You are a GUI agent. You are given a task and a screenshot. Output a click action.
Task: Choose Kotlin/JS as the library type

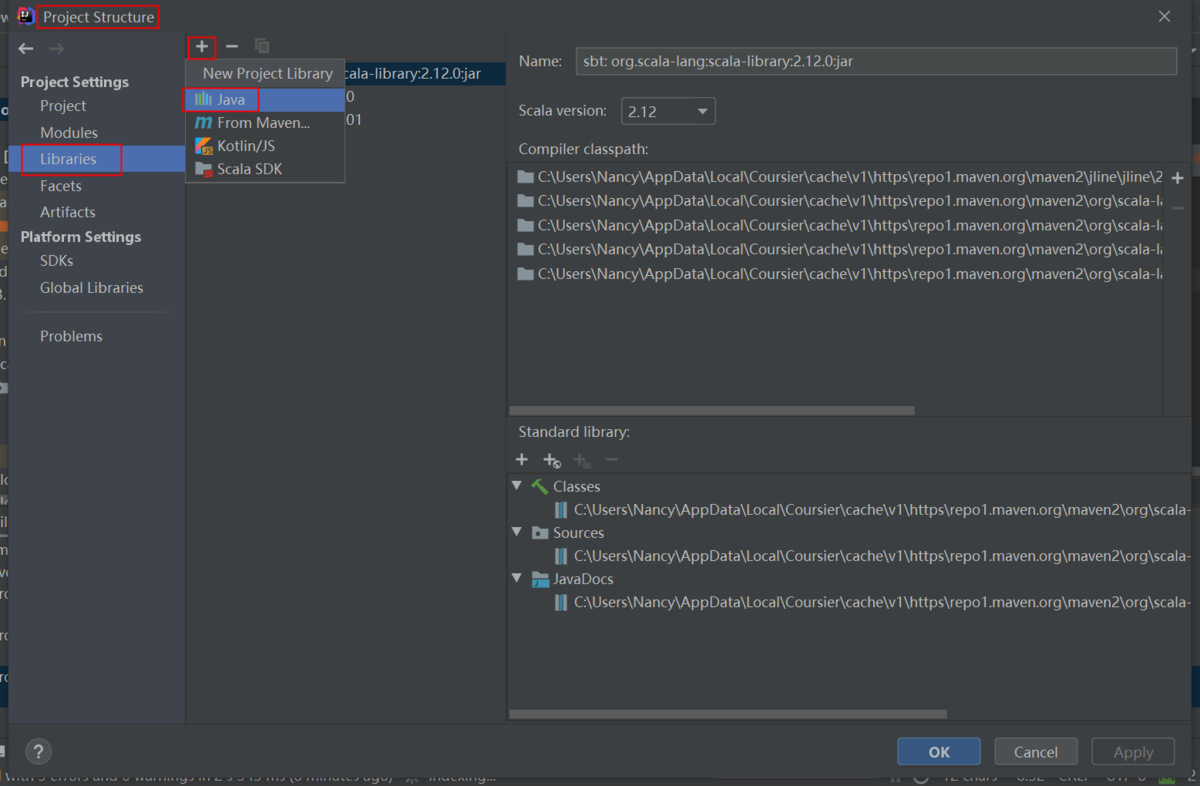tap(265, 146)
